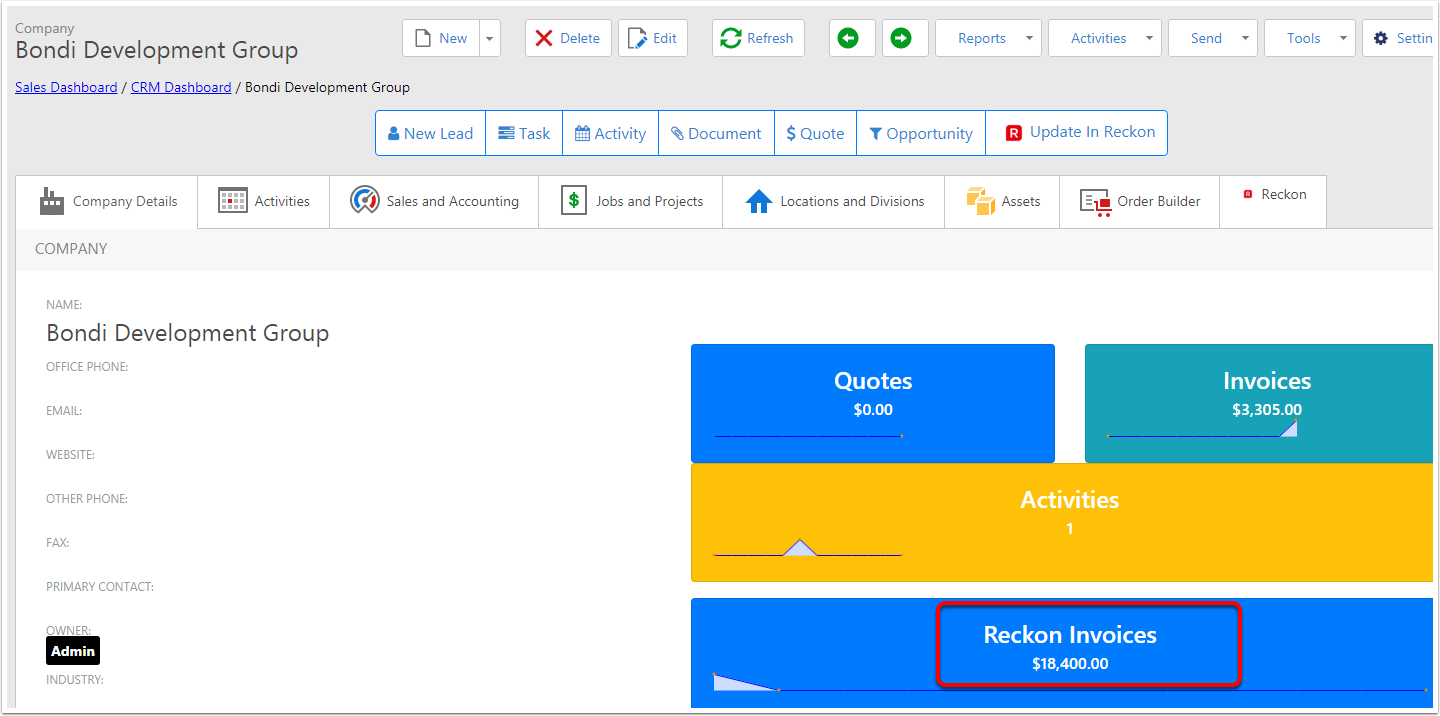Viewport: 1440px width, 716px height.
Task: Click the factory icon on Company Details tab
Action: point(52,201)
